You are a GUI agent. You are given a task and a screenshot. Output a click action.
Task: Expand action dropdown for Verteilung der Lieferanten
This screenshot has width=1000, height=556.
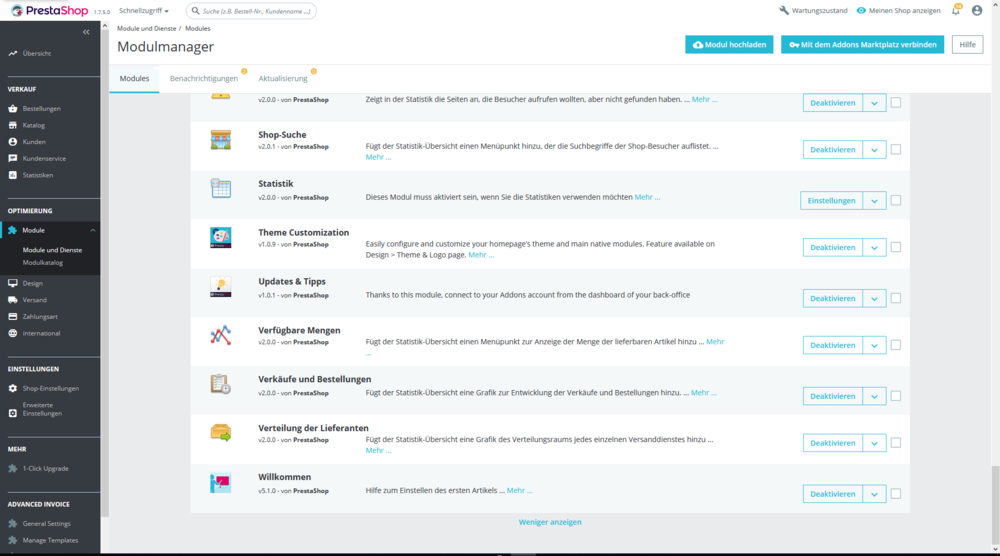point(874,443)
